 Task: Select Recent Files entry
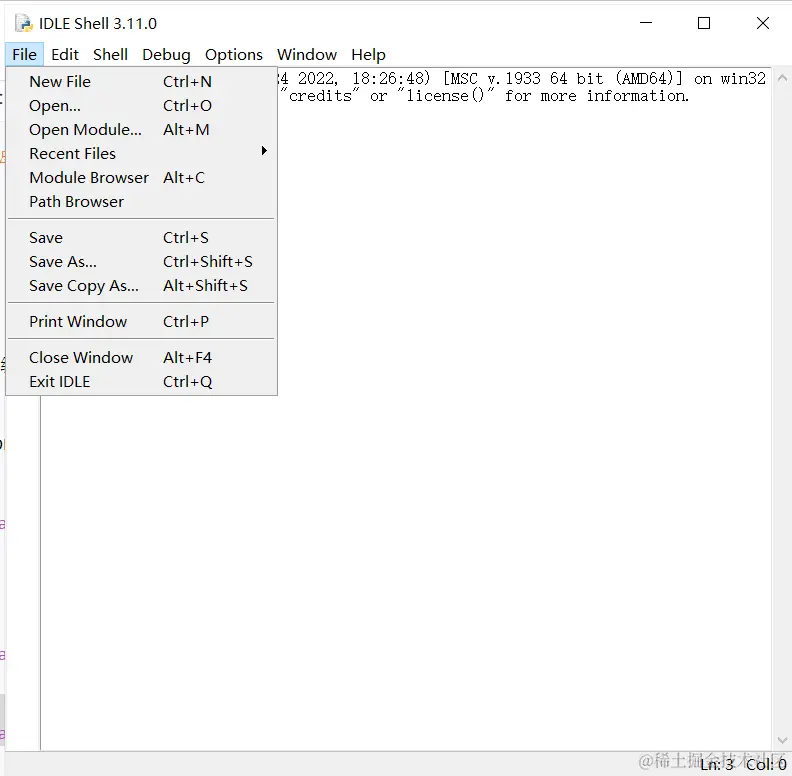click(141, 154)
